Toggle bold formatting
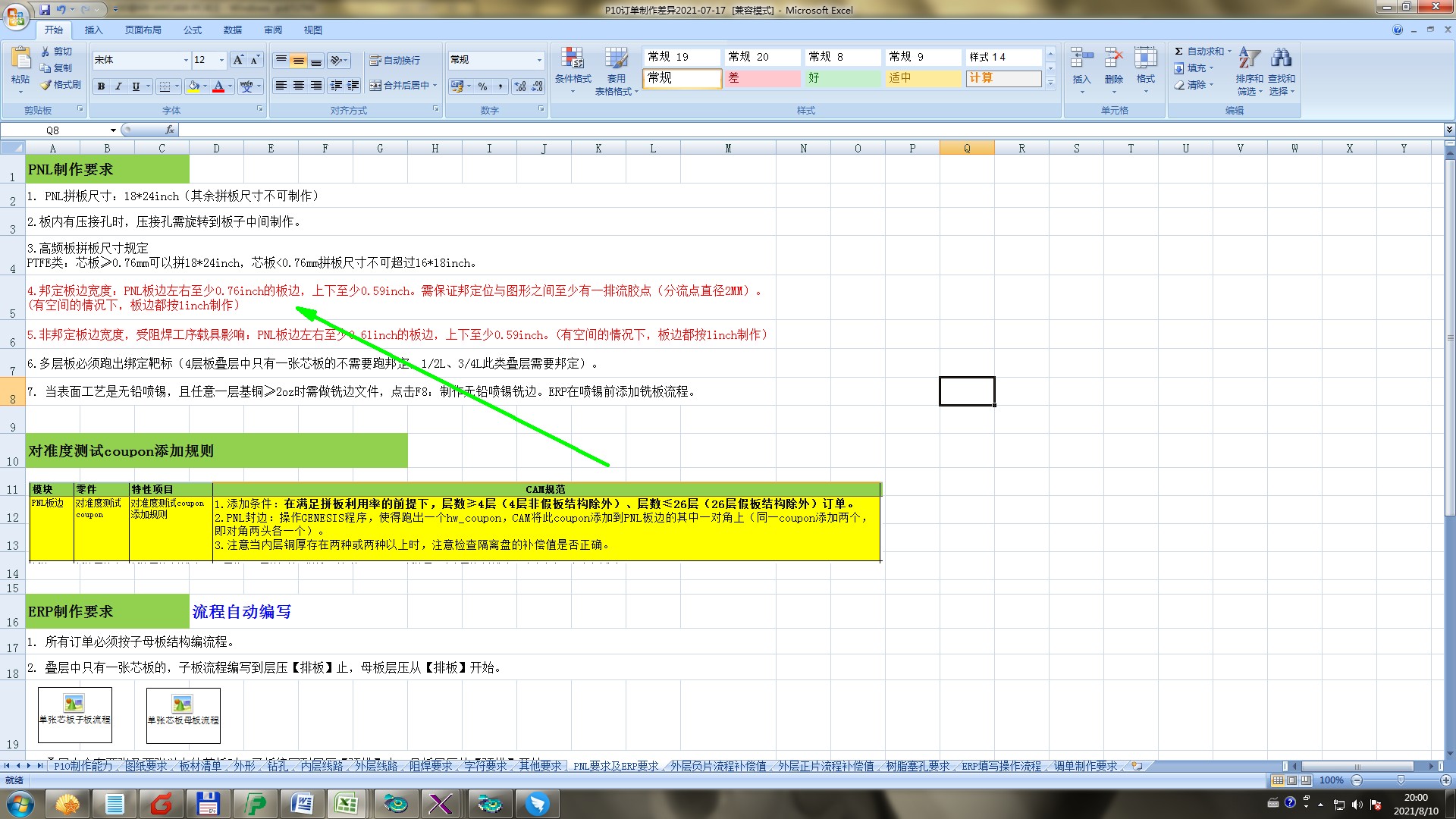 click(101, 86)
